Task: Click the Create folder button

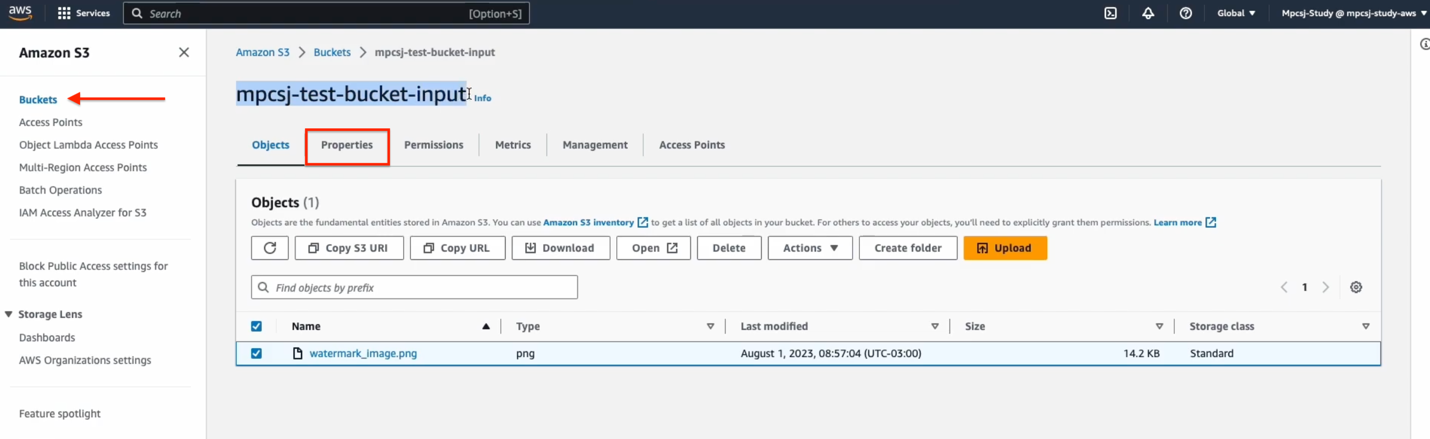Action: coord(908,248)
